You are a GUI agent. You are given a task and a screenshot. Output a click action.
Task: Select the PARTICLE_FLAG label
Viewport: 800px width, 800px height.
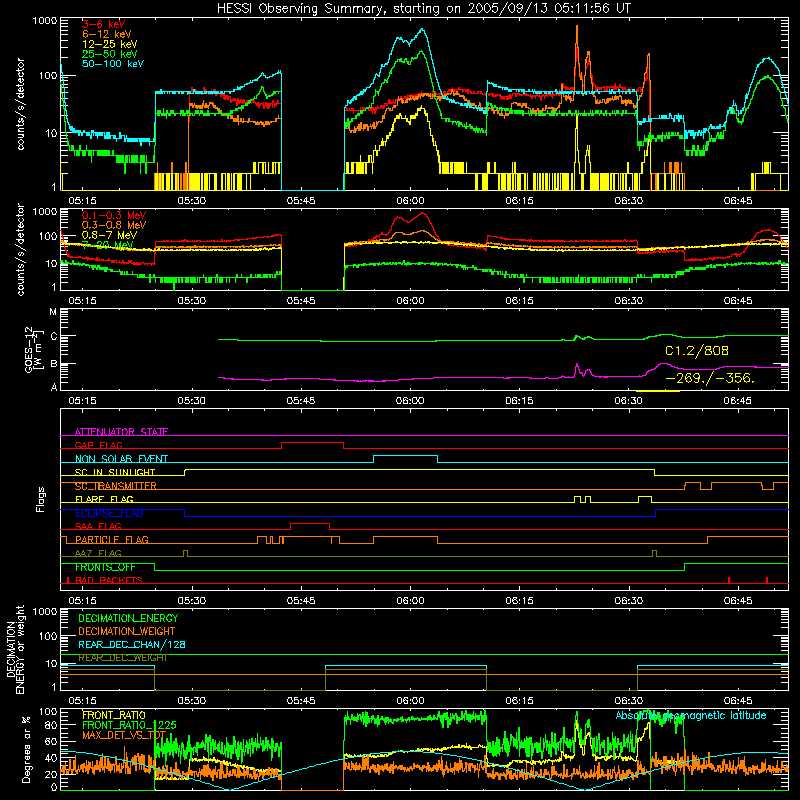coord(112,540)
